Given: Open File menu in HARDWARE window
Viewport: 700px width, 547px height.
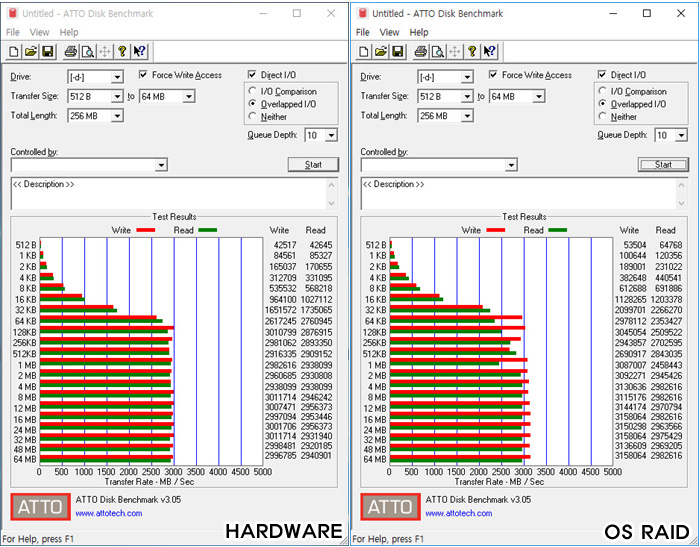Looking at the screenshot, I should [x=12, y=32].
